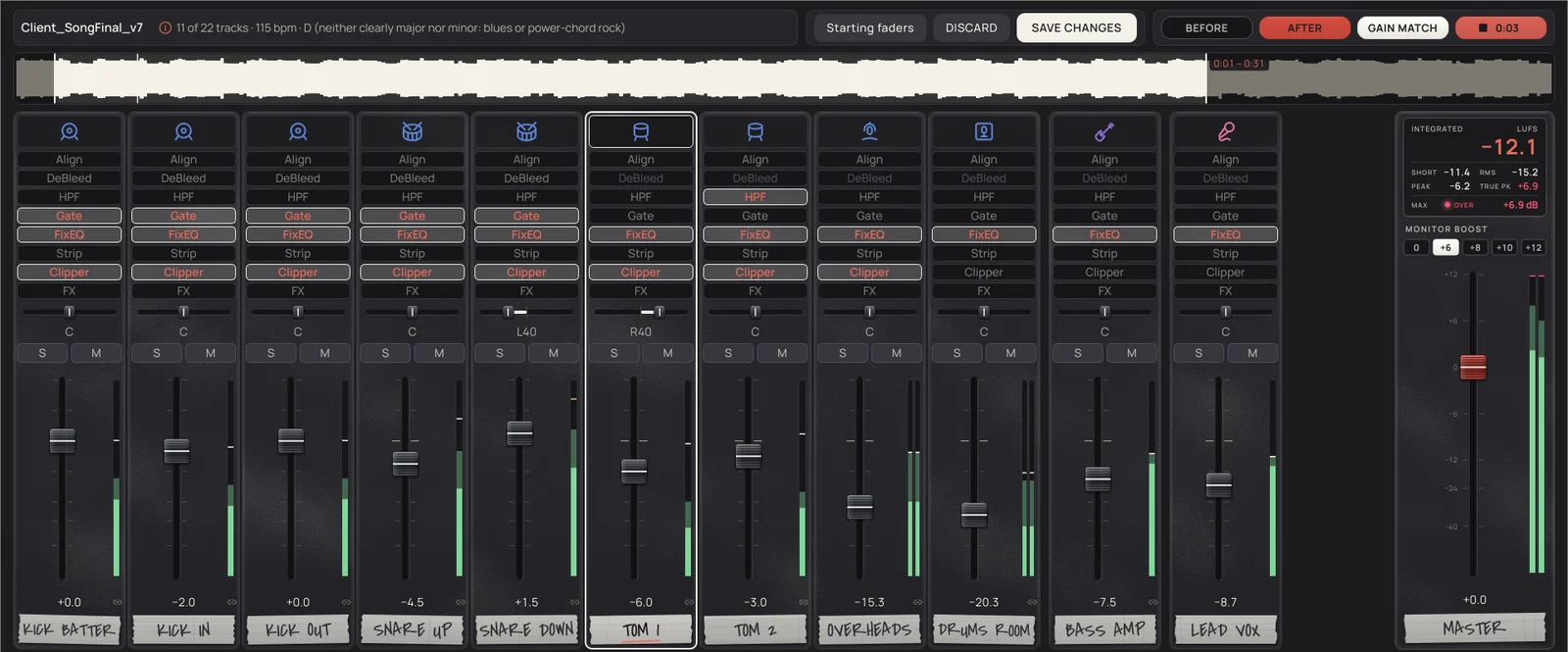This screenshot has height=652, width=1568.
Task: Mute the Kick In channel
Action: coord(211,353)
